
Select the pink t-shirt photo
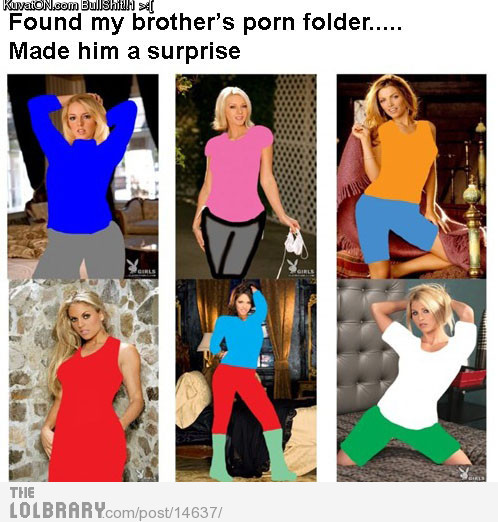click(246, 176)
